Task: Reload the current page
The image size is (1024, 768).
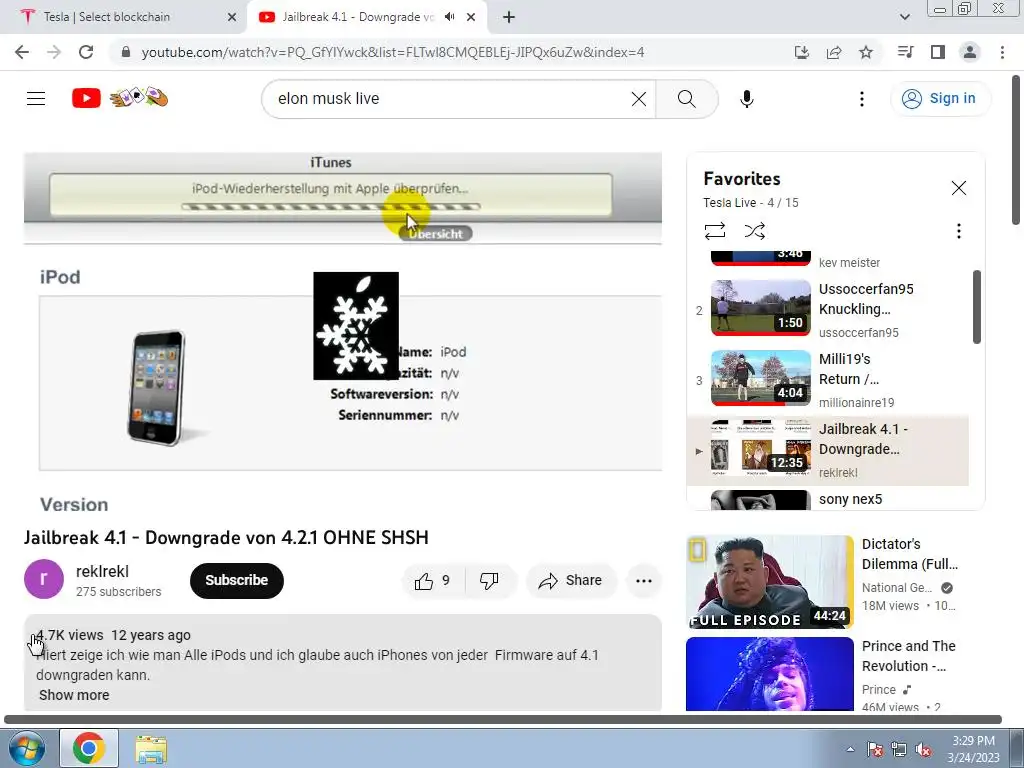Action: 86,52
